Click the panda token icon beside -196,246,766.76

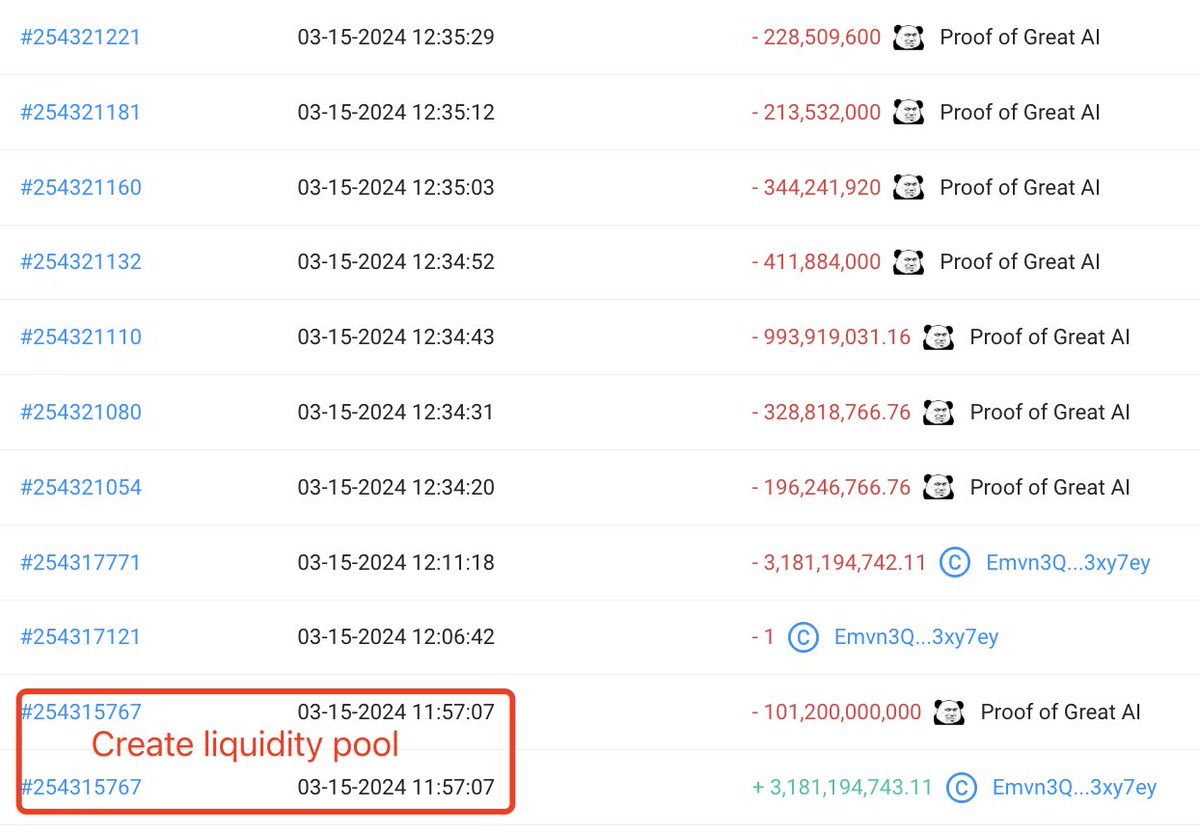[x=938, y=487]
